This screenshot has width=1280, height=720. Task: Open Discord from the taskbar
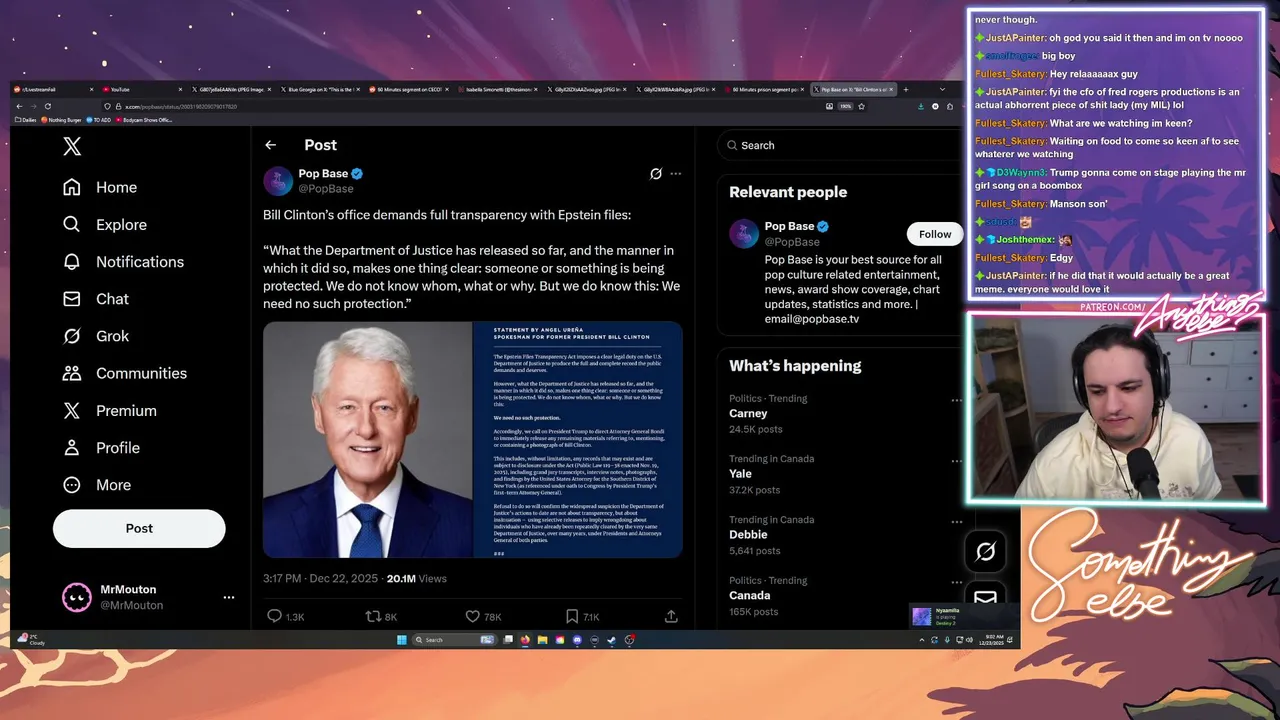coord(577,640)
